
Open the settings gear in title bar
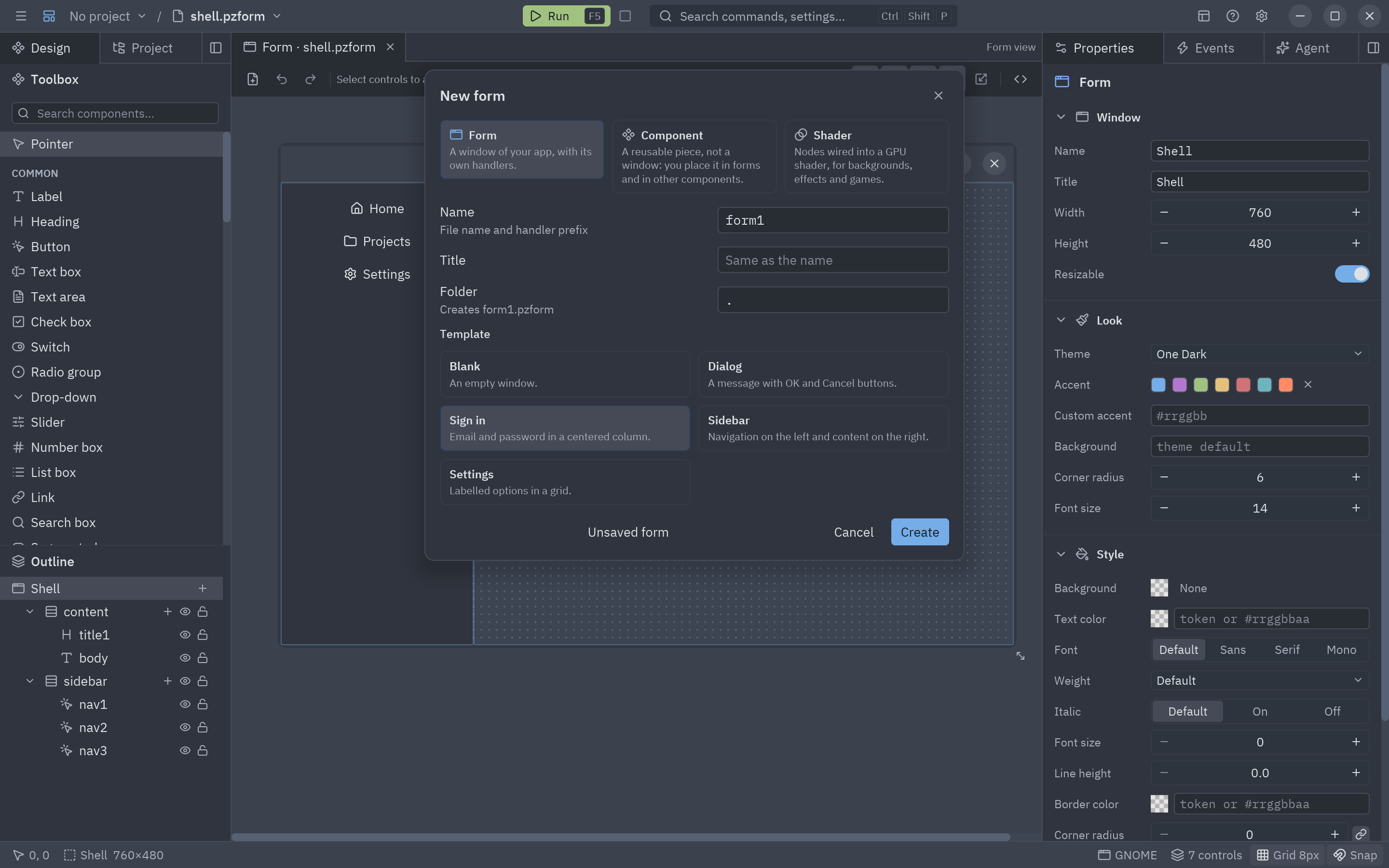coord(1261,16)
